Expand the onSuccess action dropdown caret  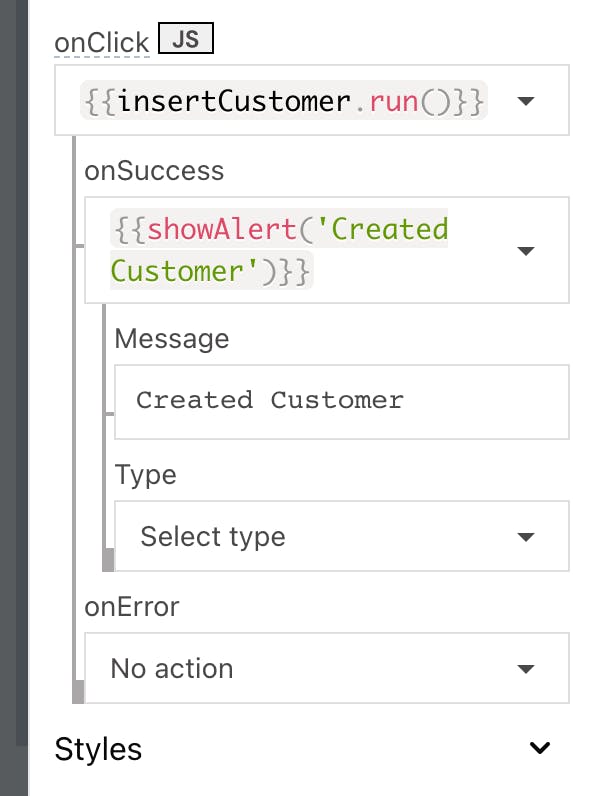tap(526, 250)
